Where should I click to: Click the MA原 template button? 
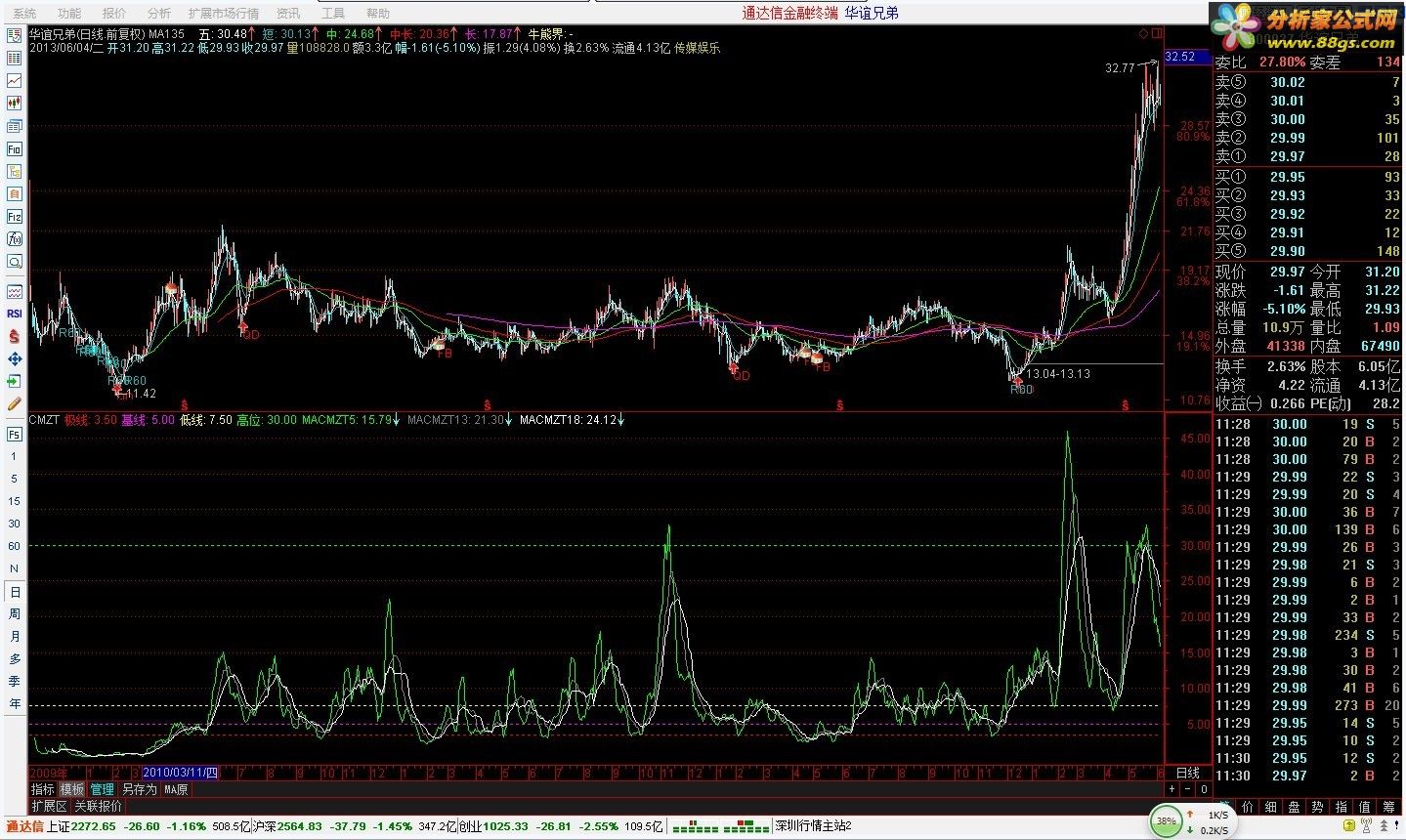pyautogui.click(x=176, y=789)
